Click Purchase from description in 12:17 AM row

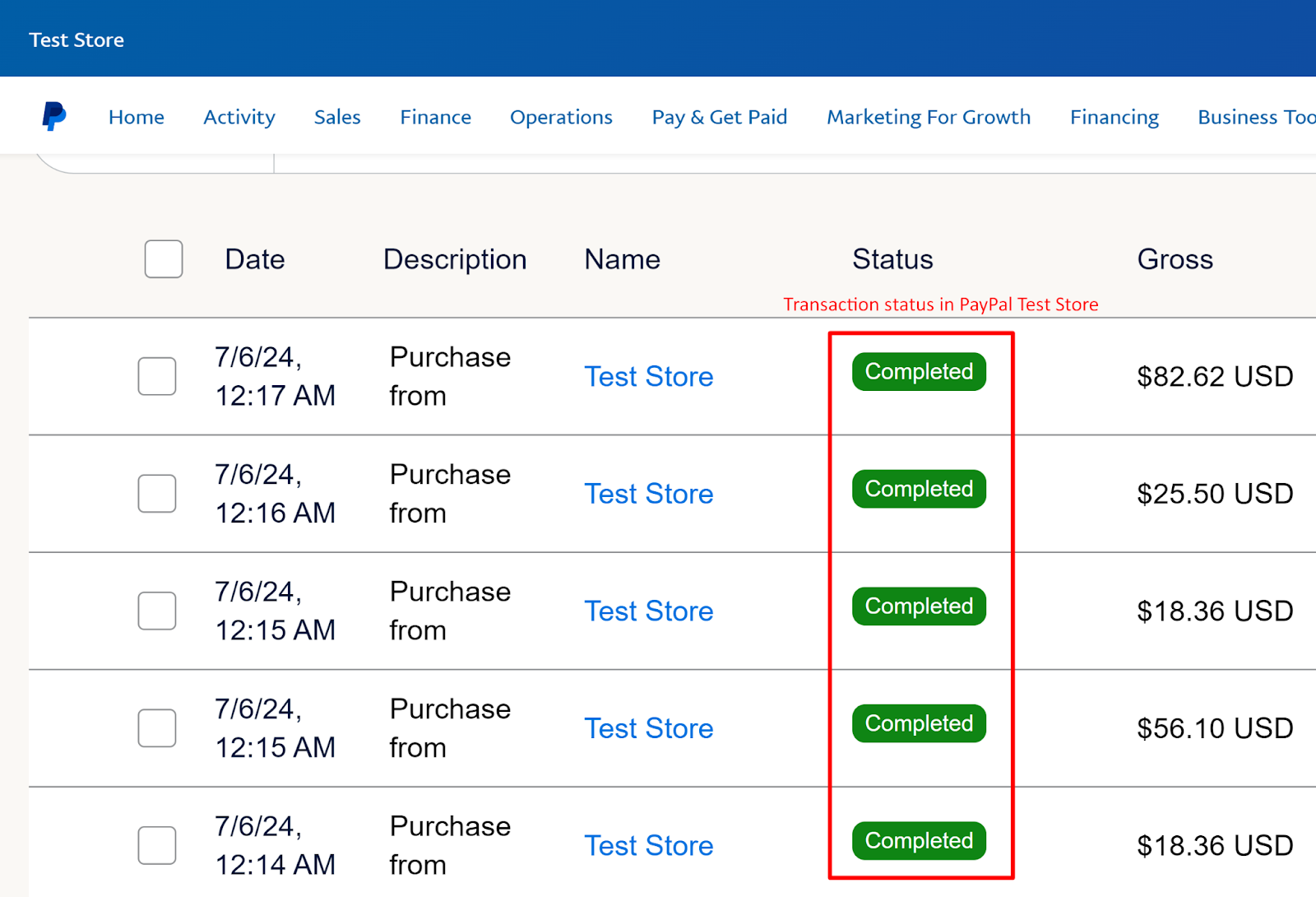click(x=450, y=376)
